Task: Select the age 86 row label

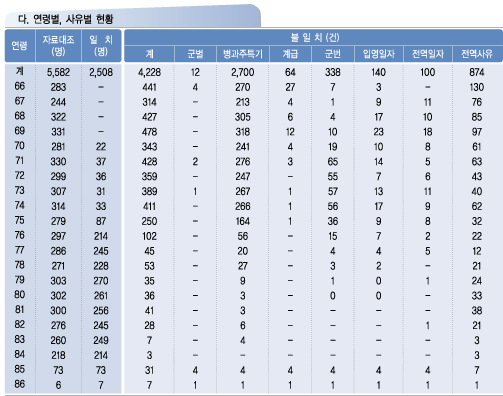Action: point(20,384)
